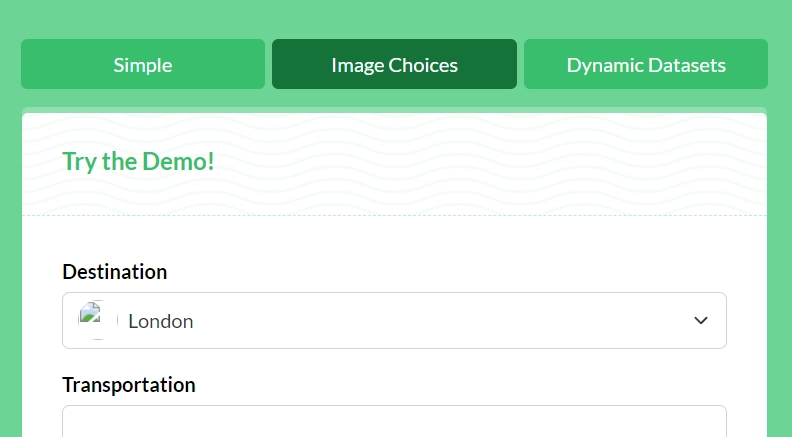Click the white form area above Destination
The image size is (792, 437).
click(394, 238)
